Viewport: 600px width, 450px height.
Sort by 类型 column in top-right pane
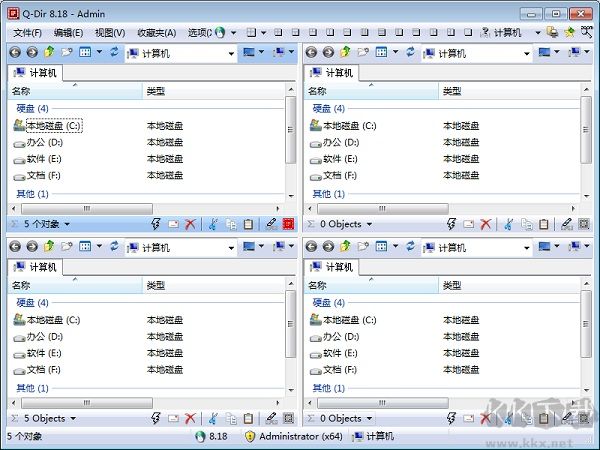tap(510, 91)
